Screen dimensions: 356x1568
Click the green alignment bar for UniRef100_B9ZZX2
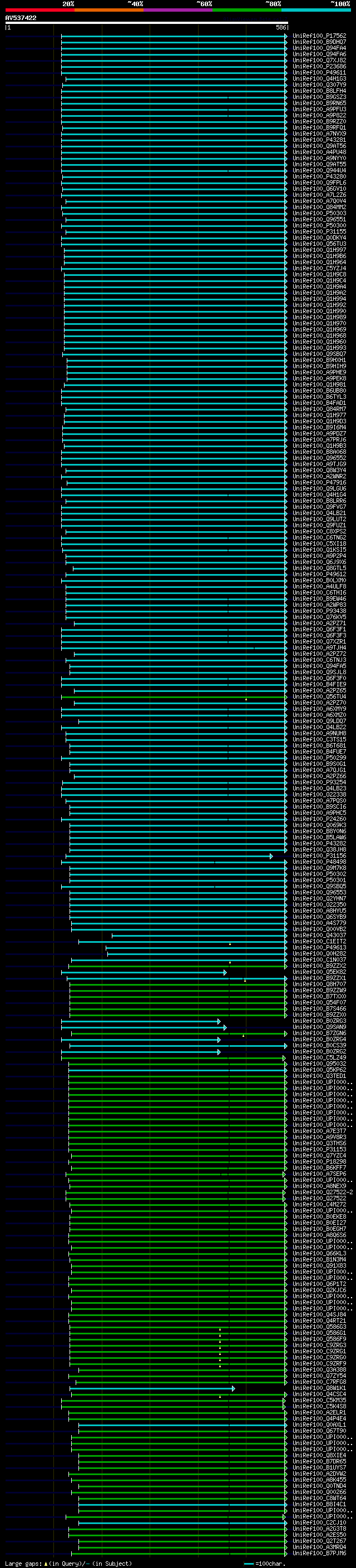pos(177,966)
